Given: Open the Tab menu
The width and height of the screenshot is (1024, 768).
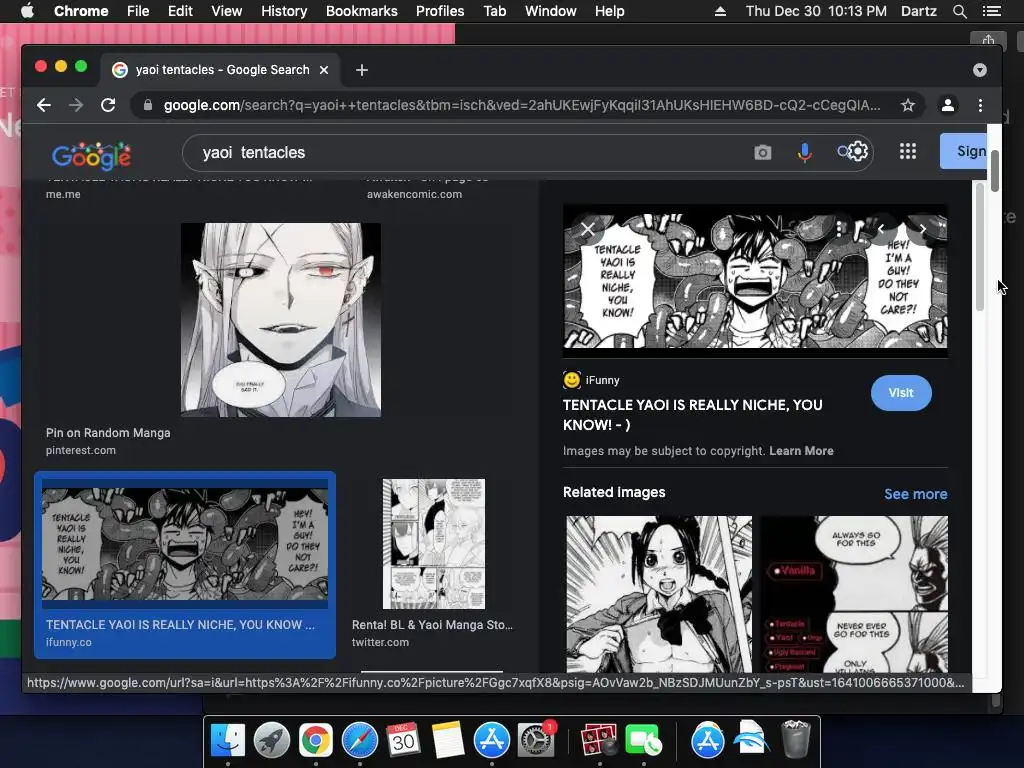Looking at the screenshot, I should [495, 11].
